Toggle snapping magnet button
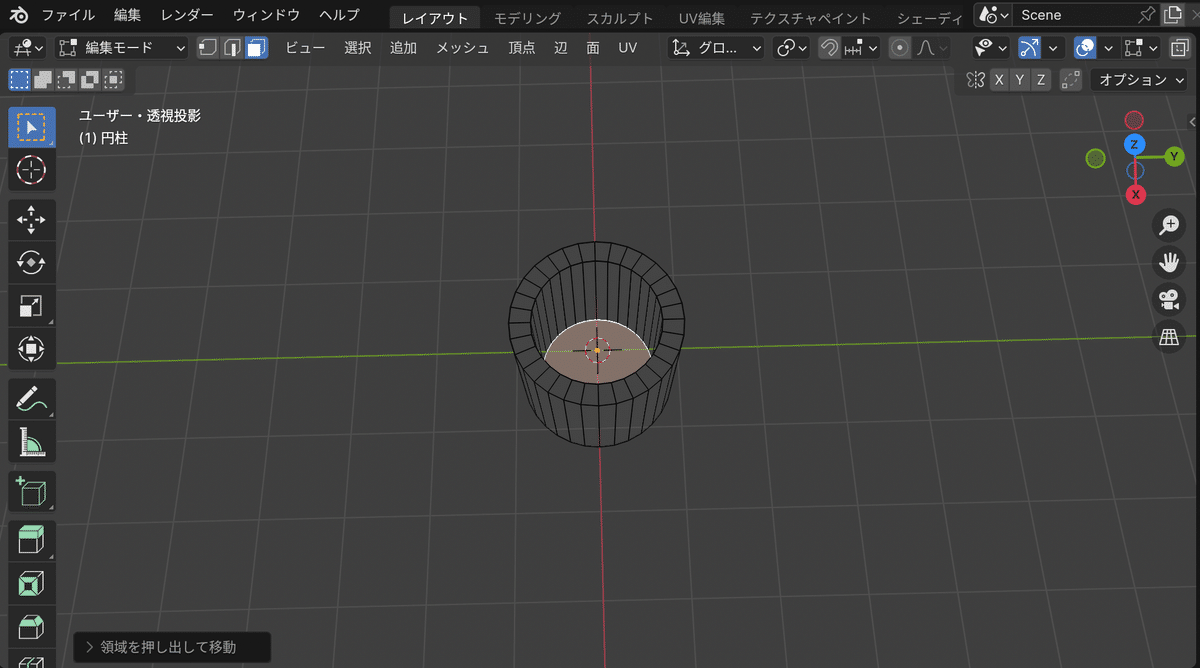 tap(828, 48)
